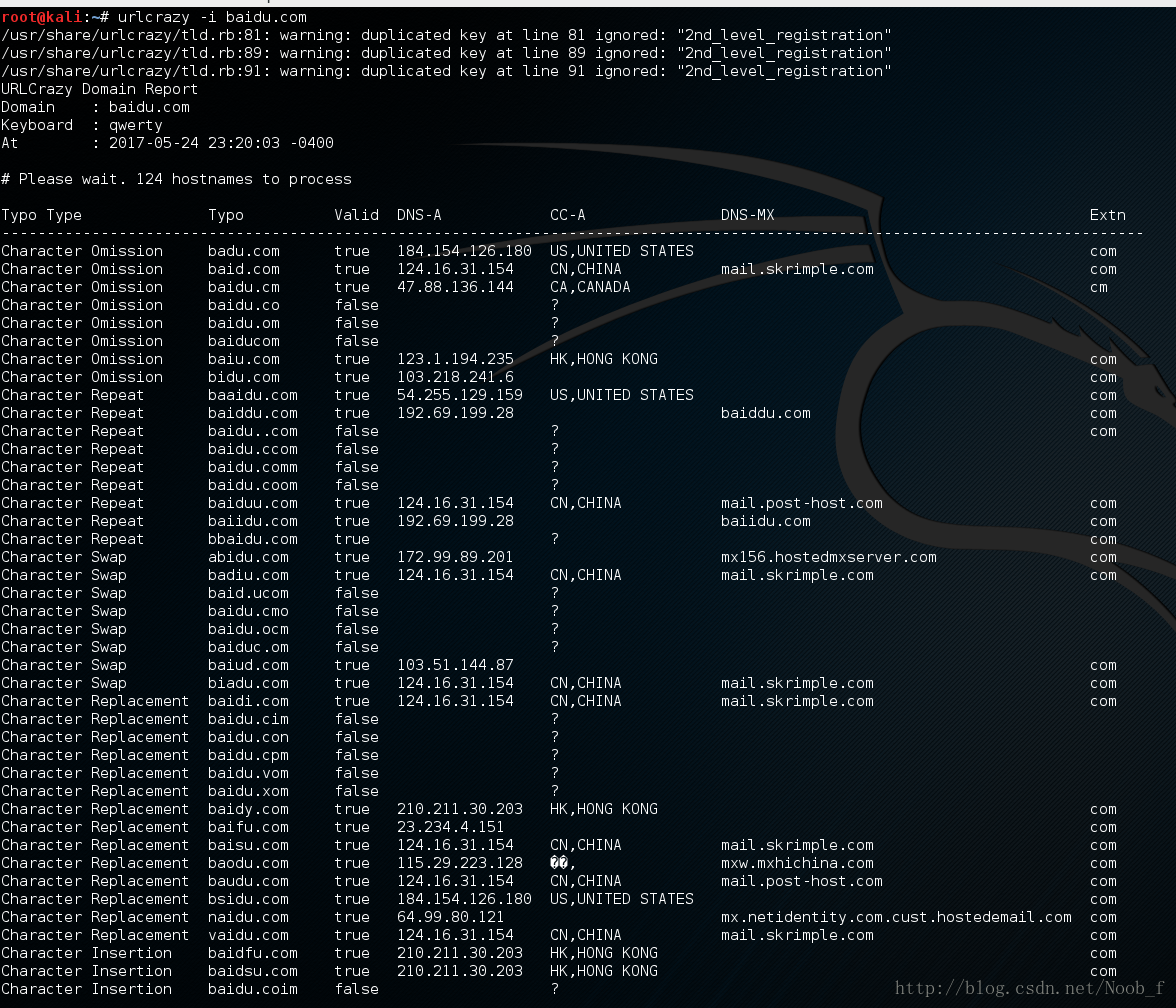This screenshot has height=1008, width=1176.
Task: Click the typo 'baudu.com'
Action: [x=248, y=880]
